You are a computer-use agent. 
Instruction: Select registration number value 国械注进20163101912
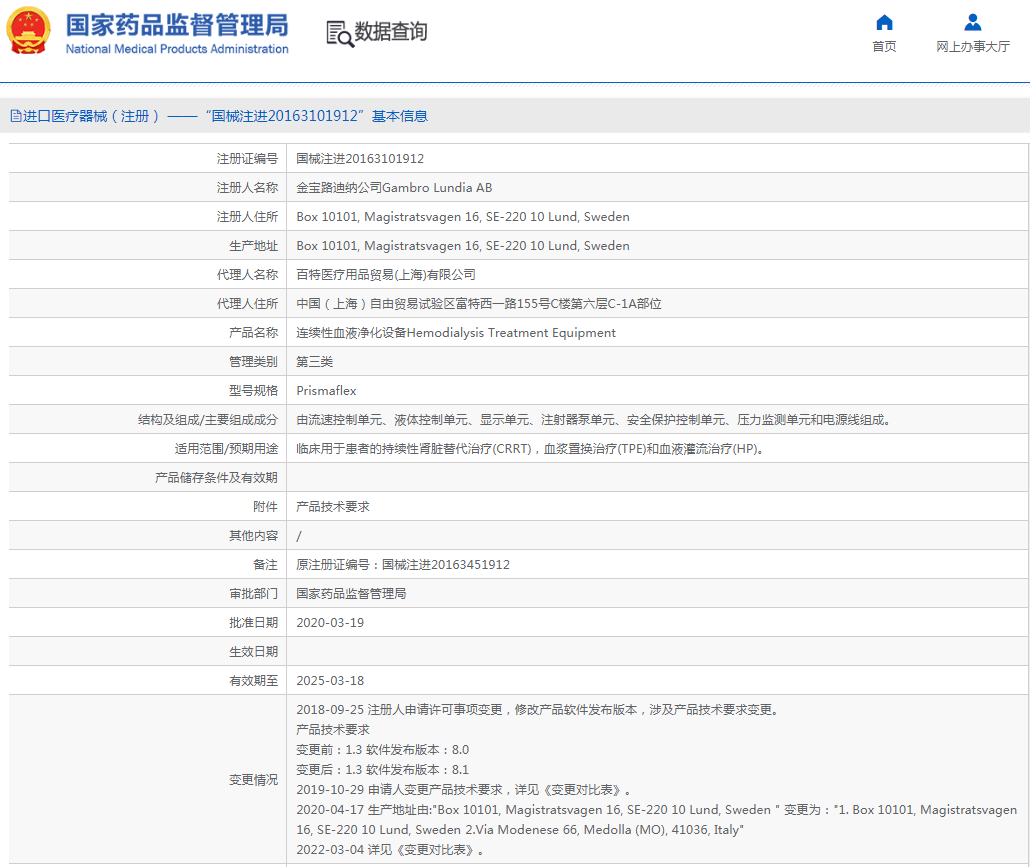[x=360, y=159]
